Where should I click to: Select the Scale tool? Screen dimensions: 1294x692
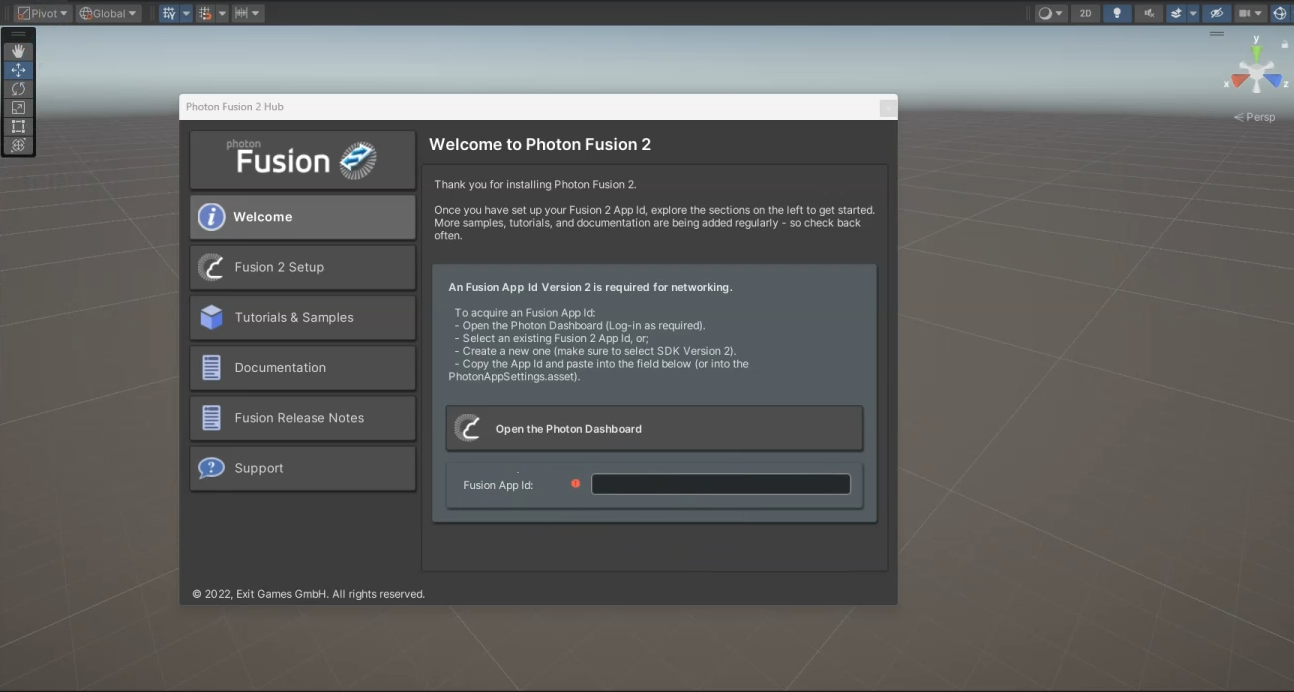pyautogui.click(x=18, y=108)
